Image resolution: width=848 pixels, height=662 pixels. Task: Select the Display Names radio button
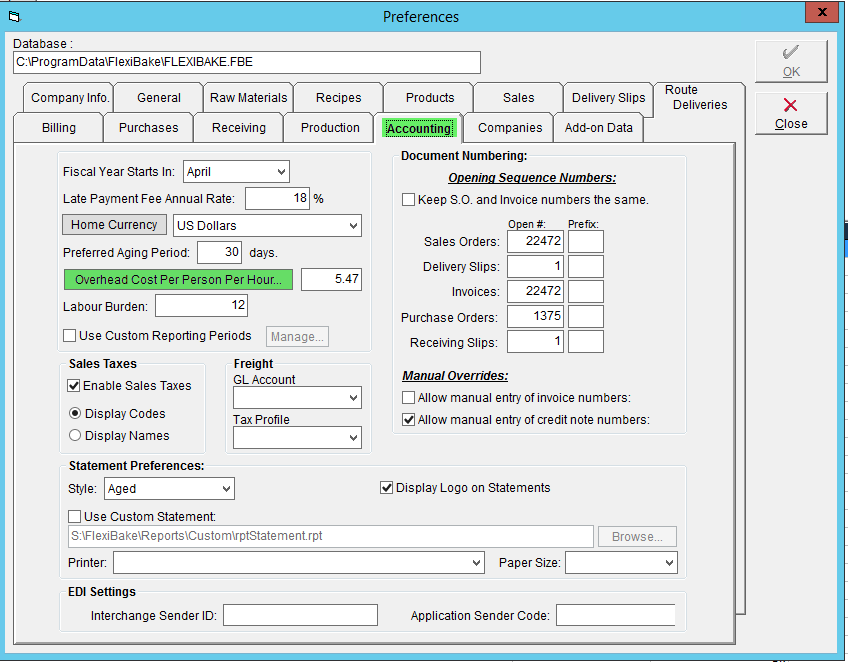(75, 435)
